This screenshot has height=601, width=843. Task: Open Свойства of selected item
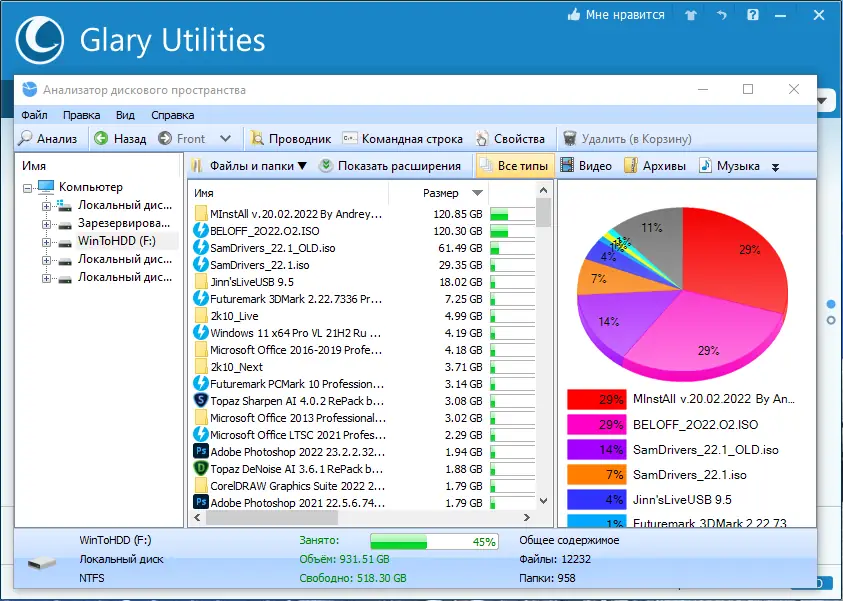[510, 139]
